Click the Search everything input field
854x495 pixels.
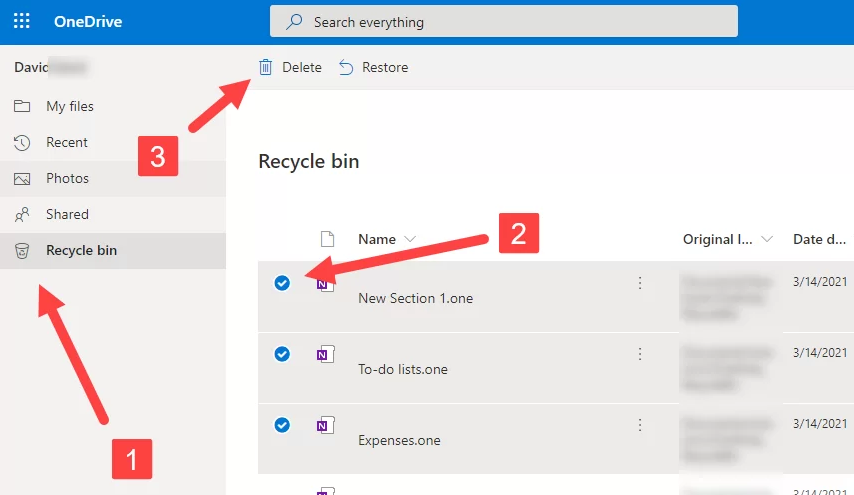click(x=504, y=21)
